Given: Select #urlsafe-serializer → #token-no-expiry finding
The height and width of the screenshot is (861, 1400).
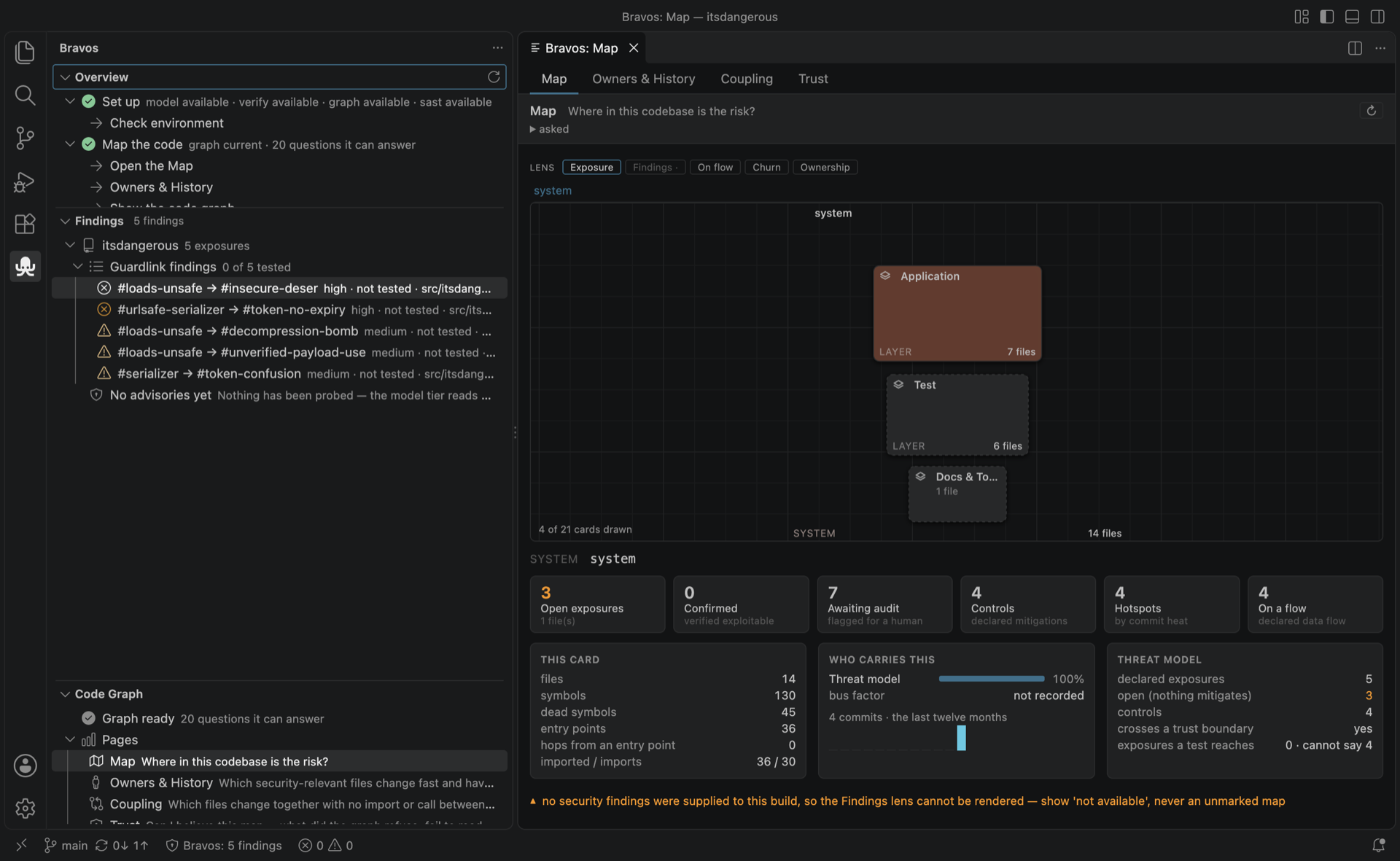Looking at the screenshot, I should (x=279, y=310).
